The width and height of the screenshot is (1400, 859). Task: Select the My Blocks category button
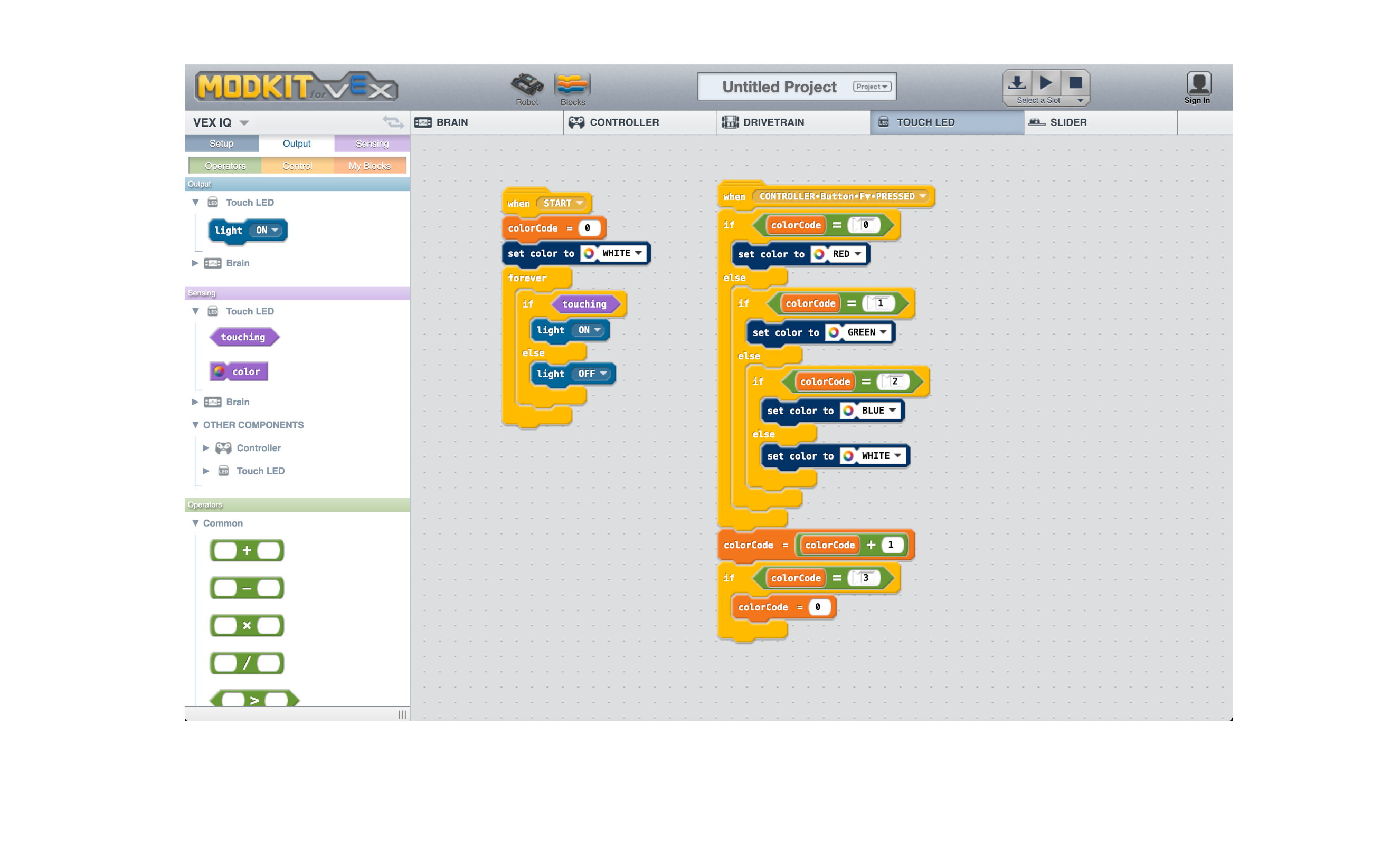click(370, 166)
